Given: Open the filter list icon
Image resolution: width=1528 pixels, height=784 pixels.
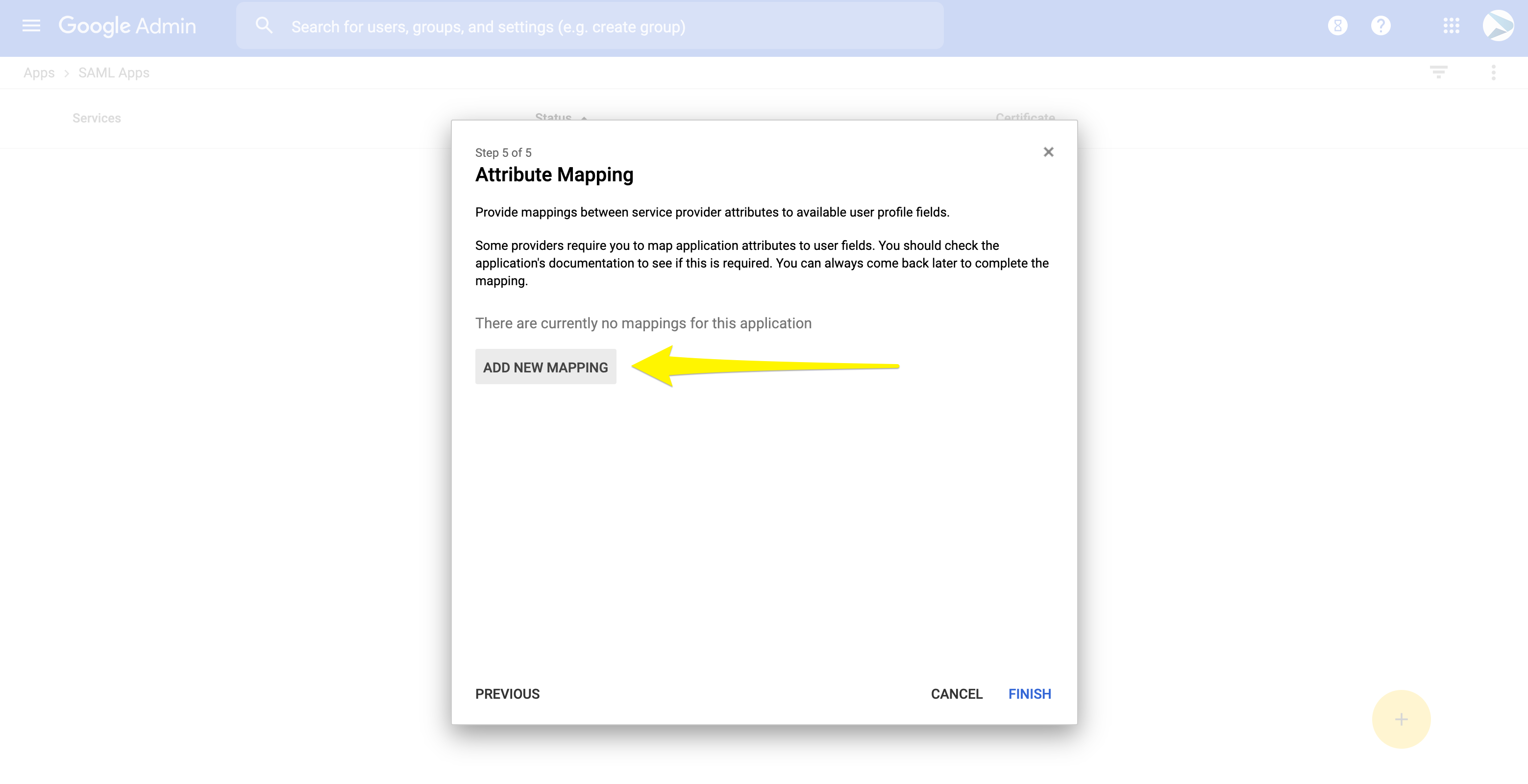Looking at the screenshot, I should 1438,73.
